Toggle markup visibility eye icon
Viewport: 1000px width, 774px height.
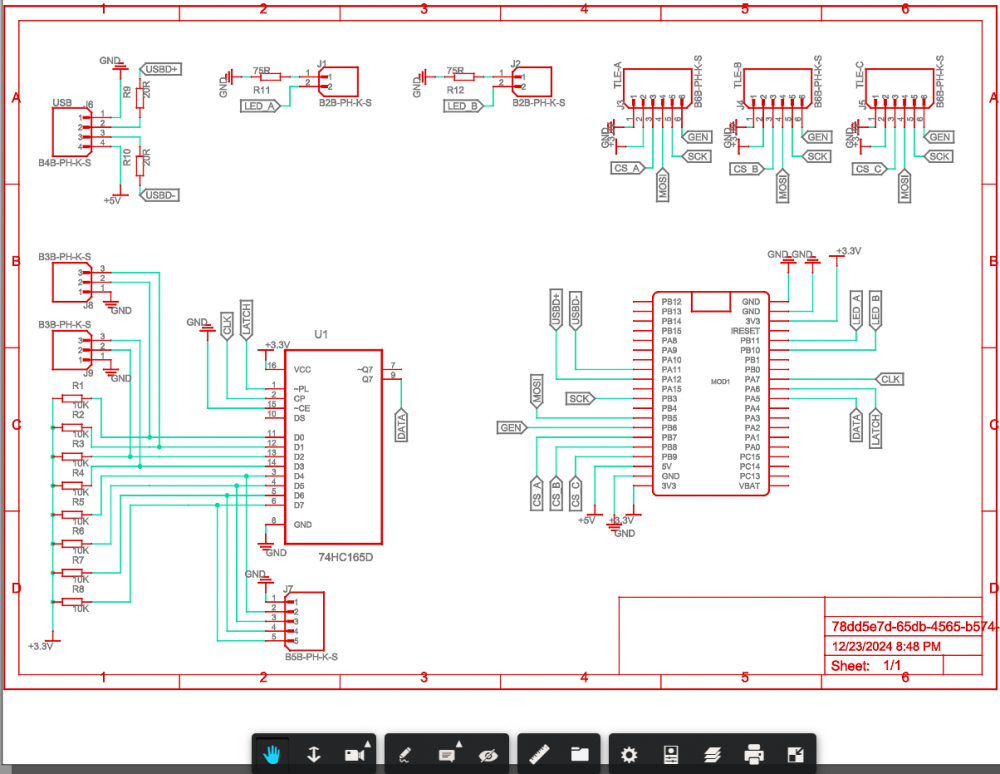[488, 754]
